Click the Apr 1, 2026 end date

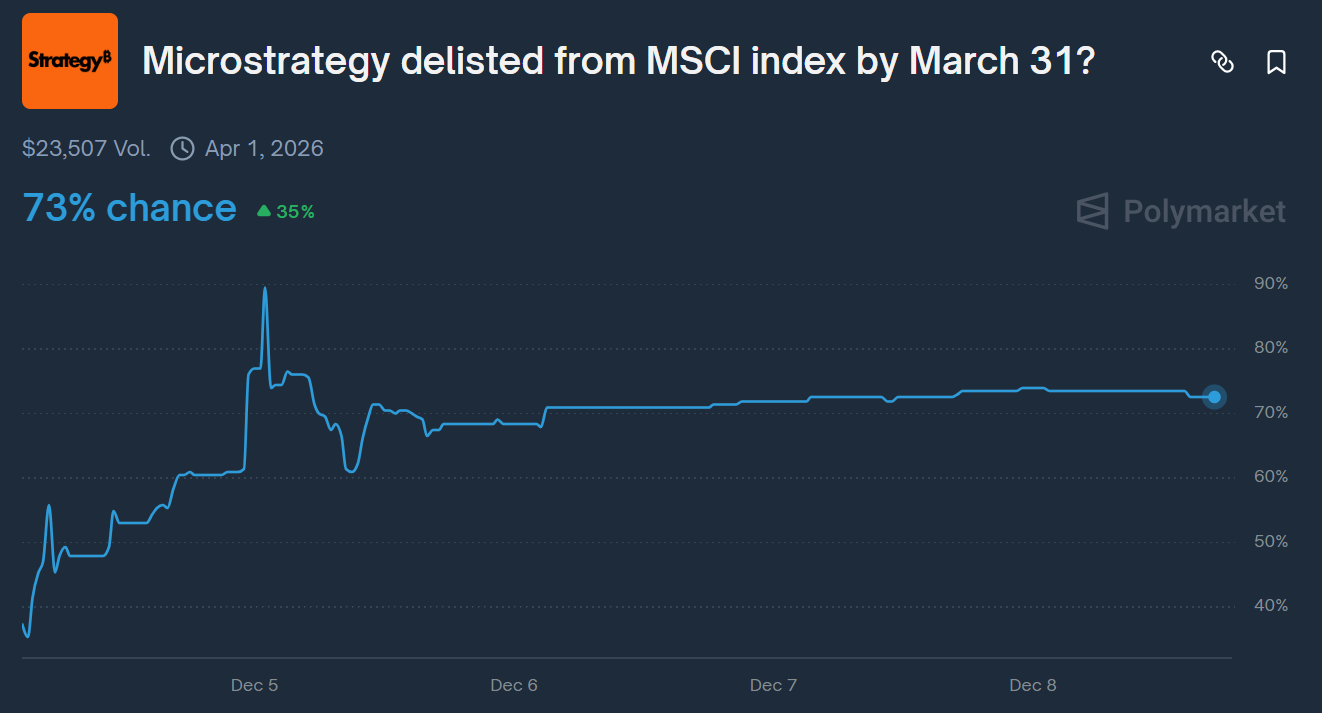click(264, 149)
